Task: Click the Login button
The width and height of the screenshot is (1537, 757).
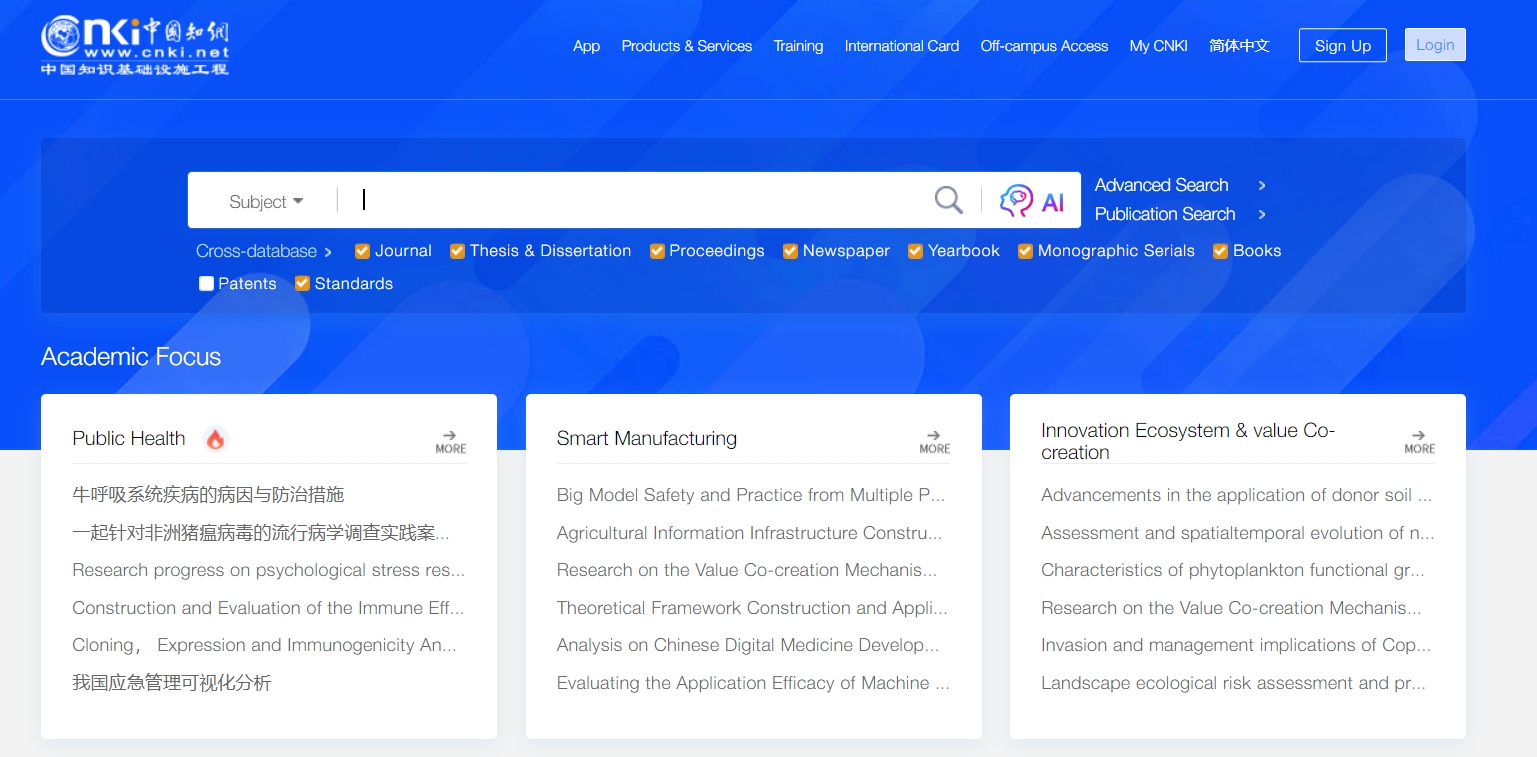Action: coord(1435,45)
